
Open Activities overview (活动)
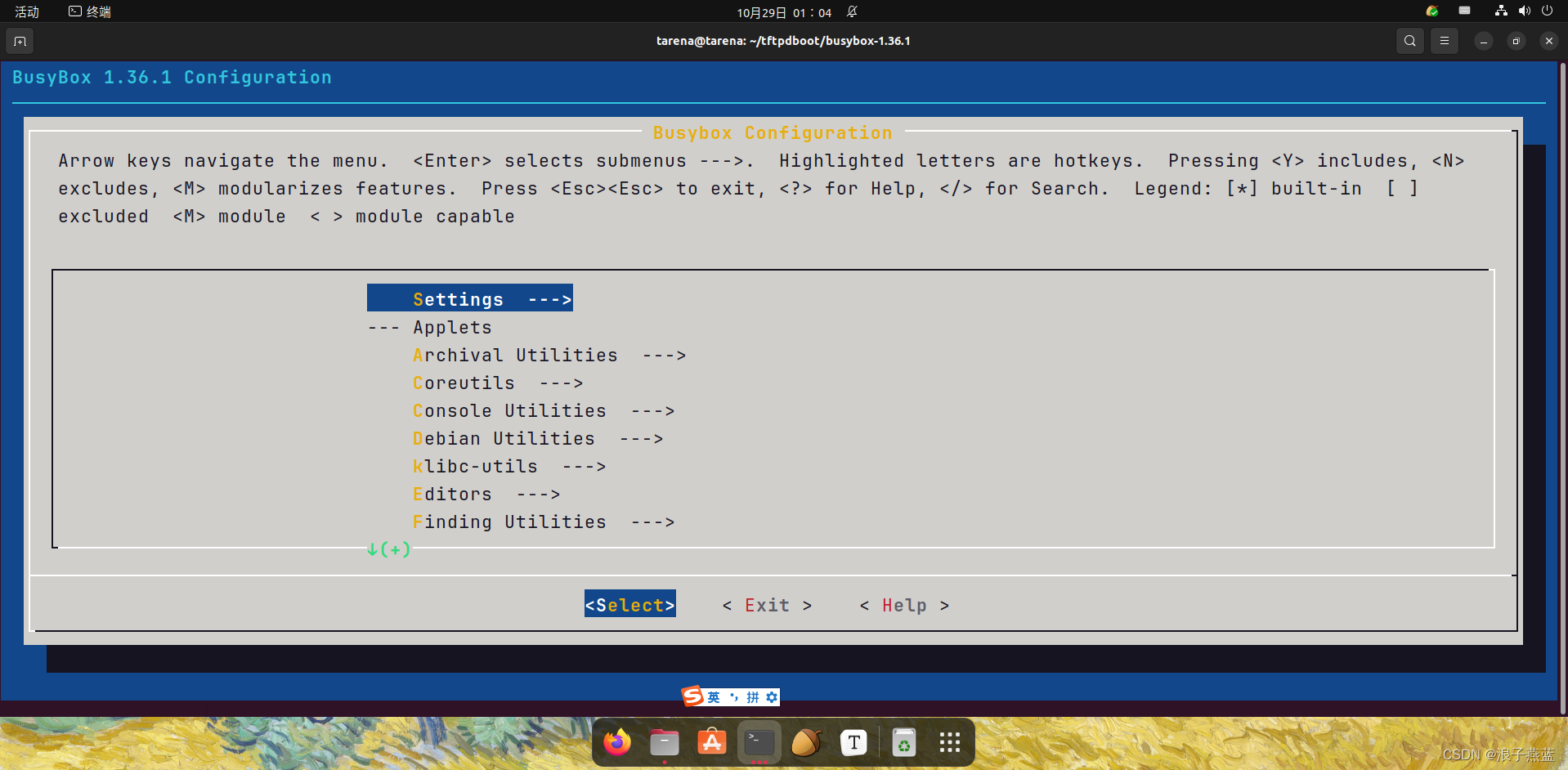click(x=27, y=11)
